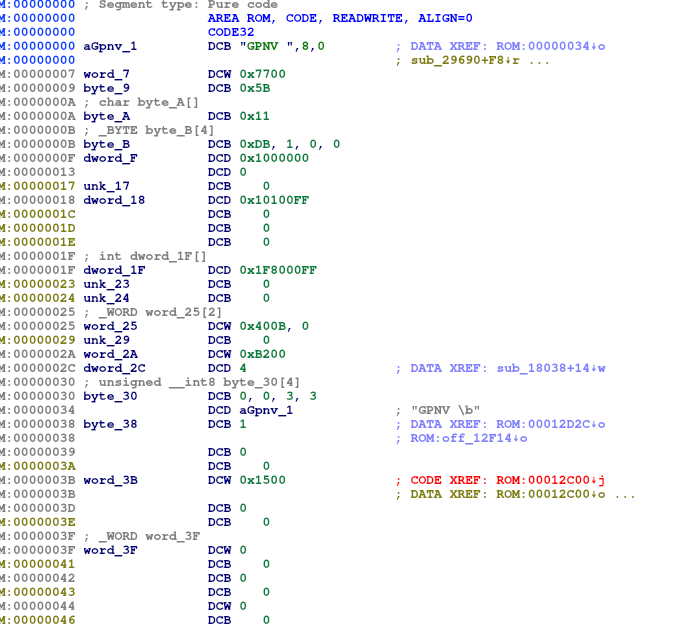Follow the sub_18038+14 data xref
The width and height of the screenshot is (695, 627).
coord(551,368)
